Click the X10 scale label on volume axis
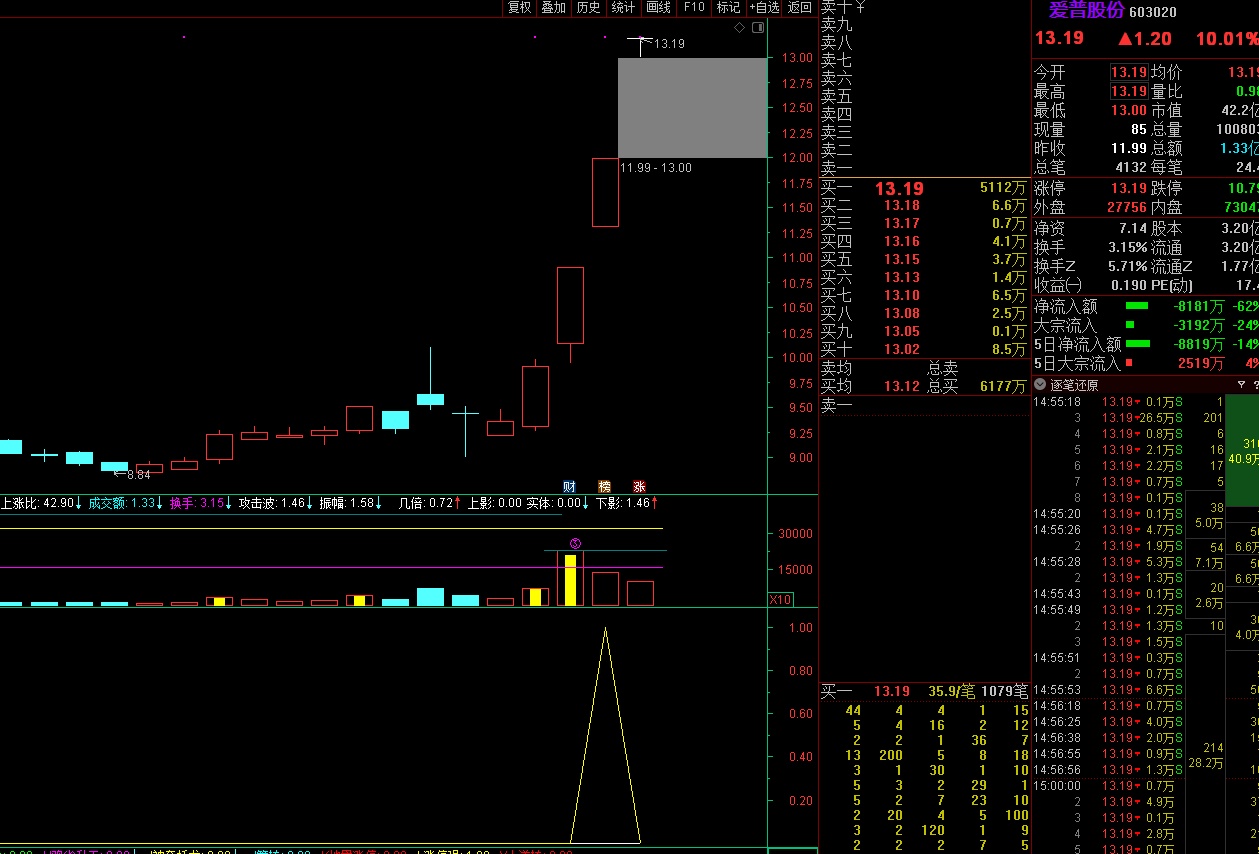 780,599
